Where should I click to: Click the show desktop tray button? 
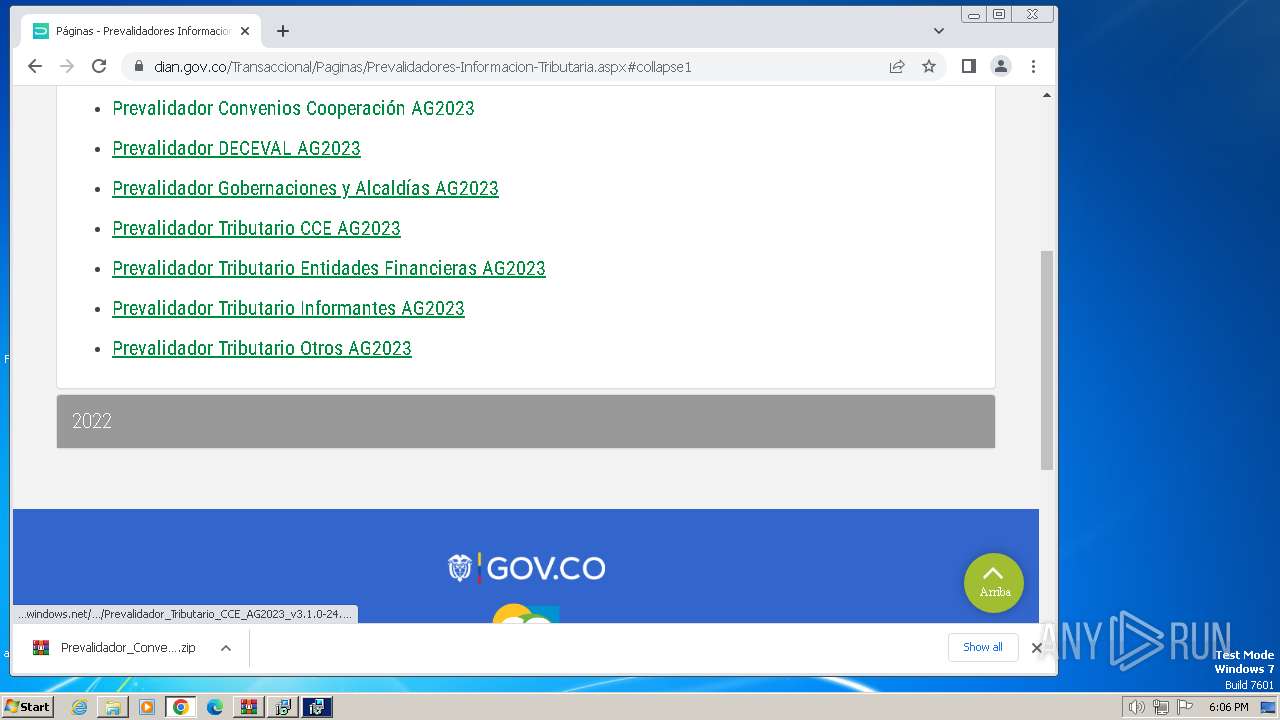[x=1269, y=707]
